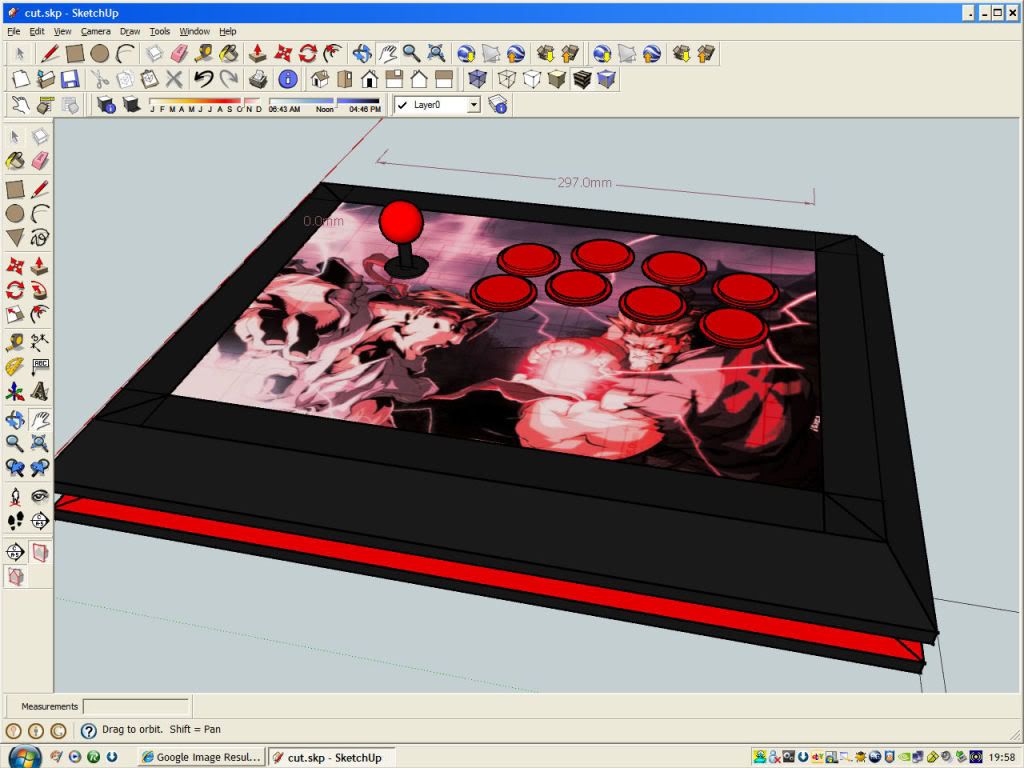
Task: Open the Draw menu
Action: click(x=130, y=31)
